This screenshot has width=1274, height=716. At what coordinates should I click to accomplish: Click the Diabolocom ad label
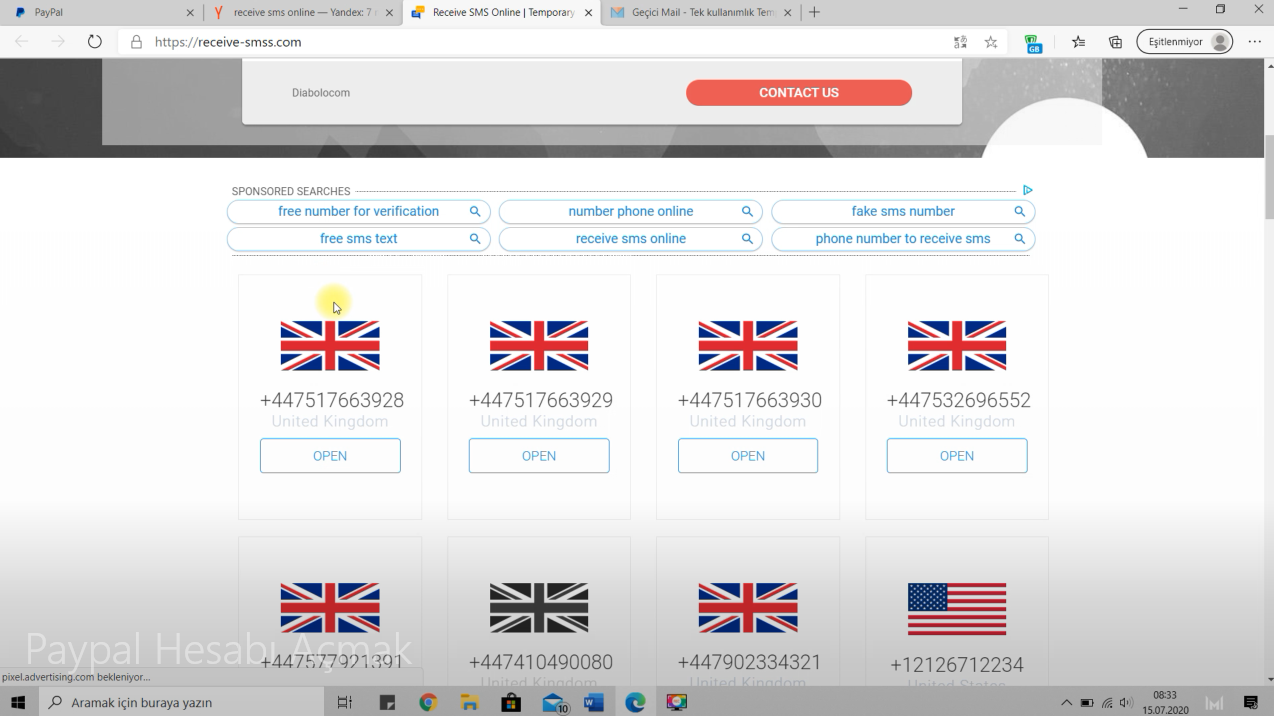coord(321,93)
